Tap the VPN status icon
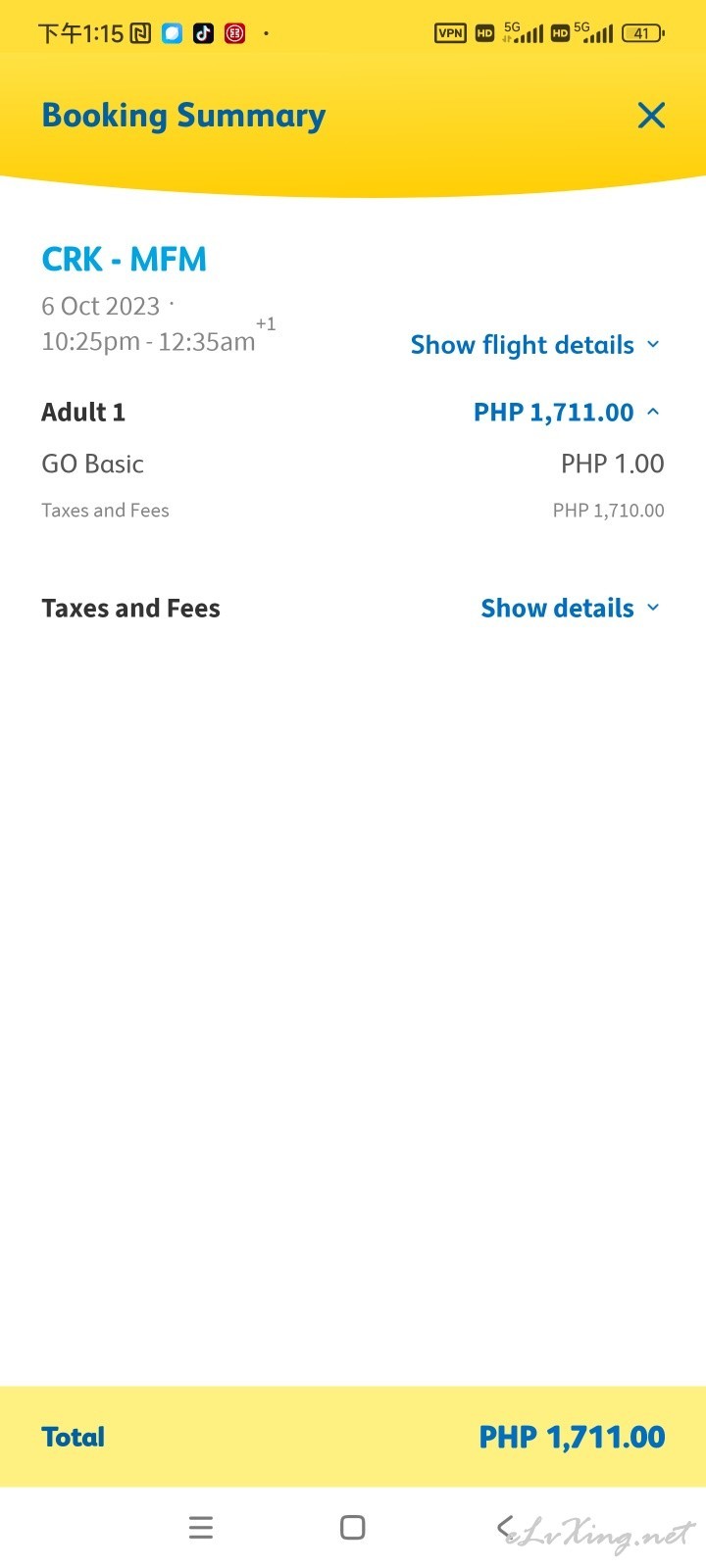Viewport: 706px width, 1568px height. pyautogui.click(x=450, y=33)
